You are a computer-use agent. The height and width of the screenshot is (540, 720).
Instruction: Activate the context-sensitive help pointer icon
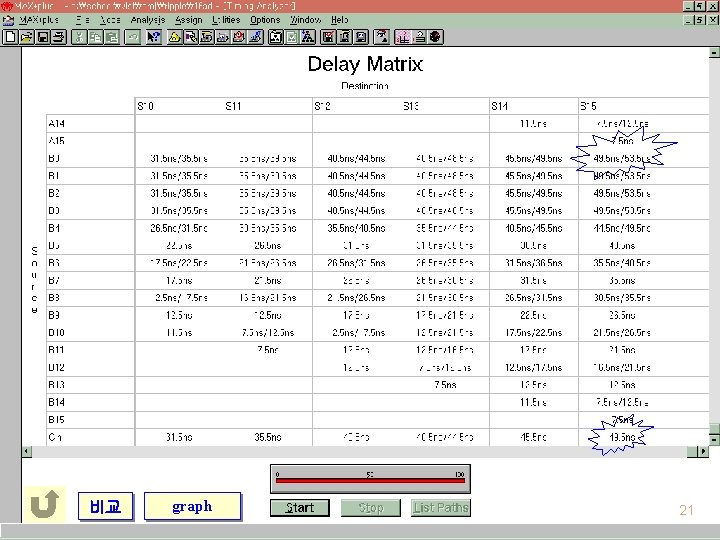pos(153,37)
